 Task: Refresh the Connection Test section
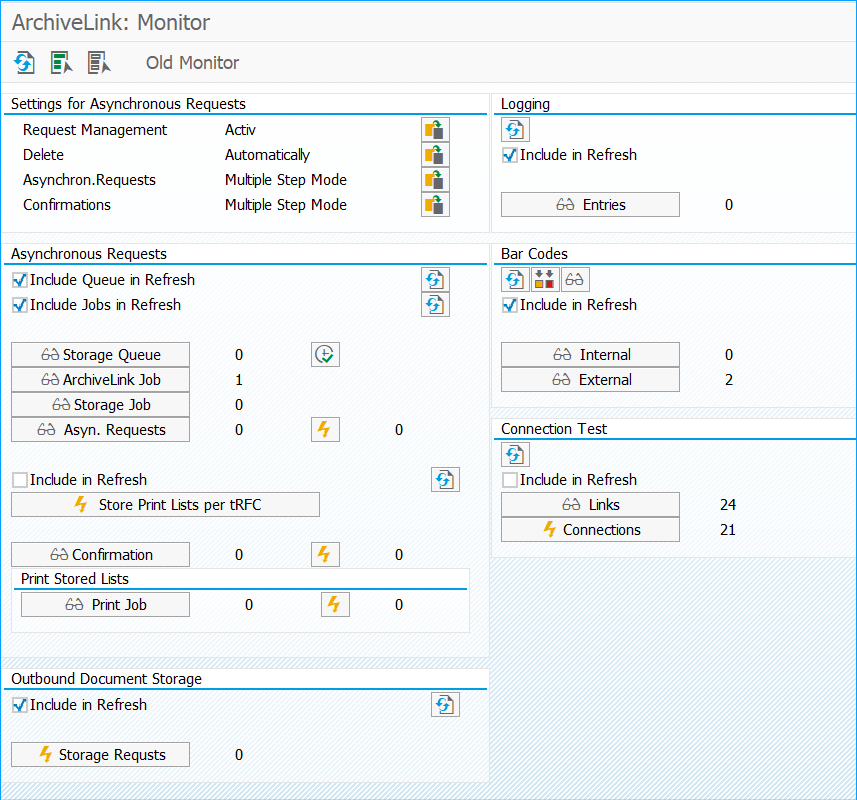coord(515,455)
